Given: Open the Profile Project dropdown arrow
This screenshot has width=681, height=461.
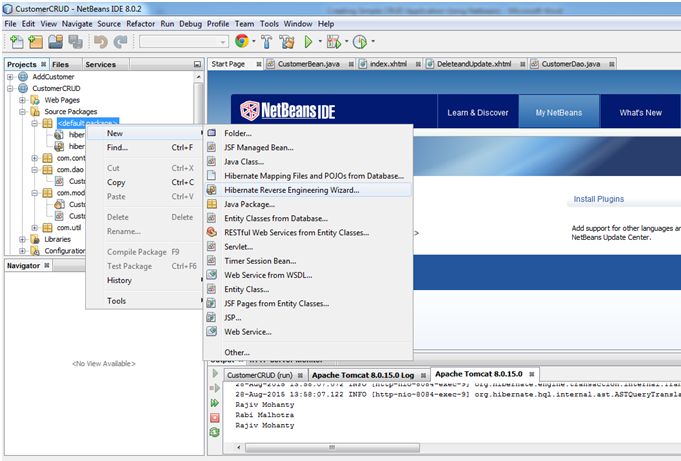Looking at the screenshot, I should (373, 42).
